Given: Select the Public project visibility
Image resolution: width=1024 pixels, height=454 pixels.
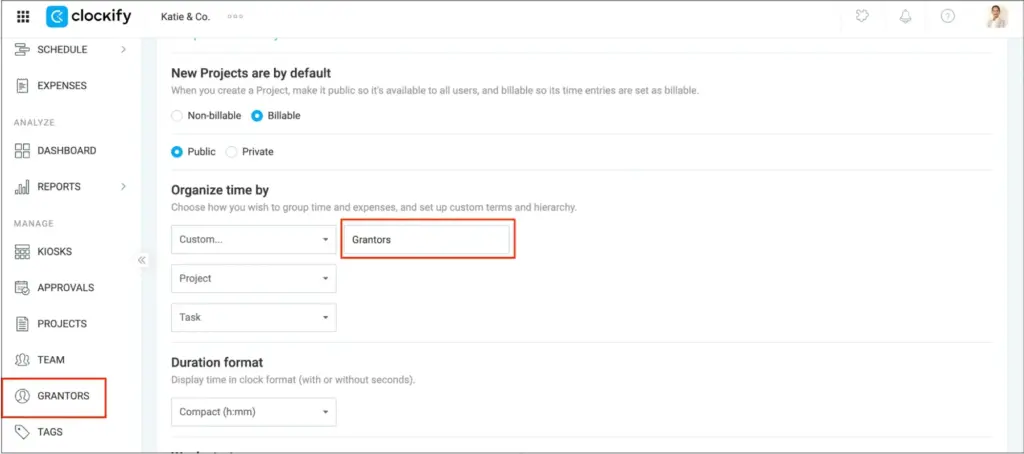Looking at the screenshot, I should point(177,152).
